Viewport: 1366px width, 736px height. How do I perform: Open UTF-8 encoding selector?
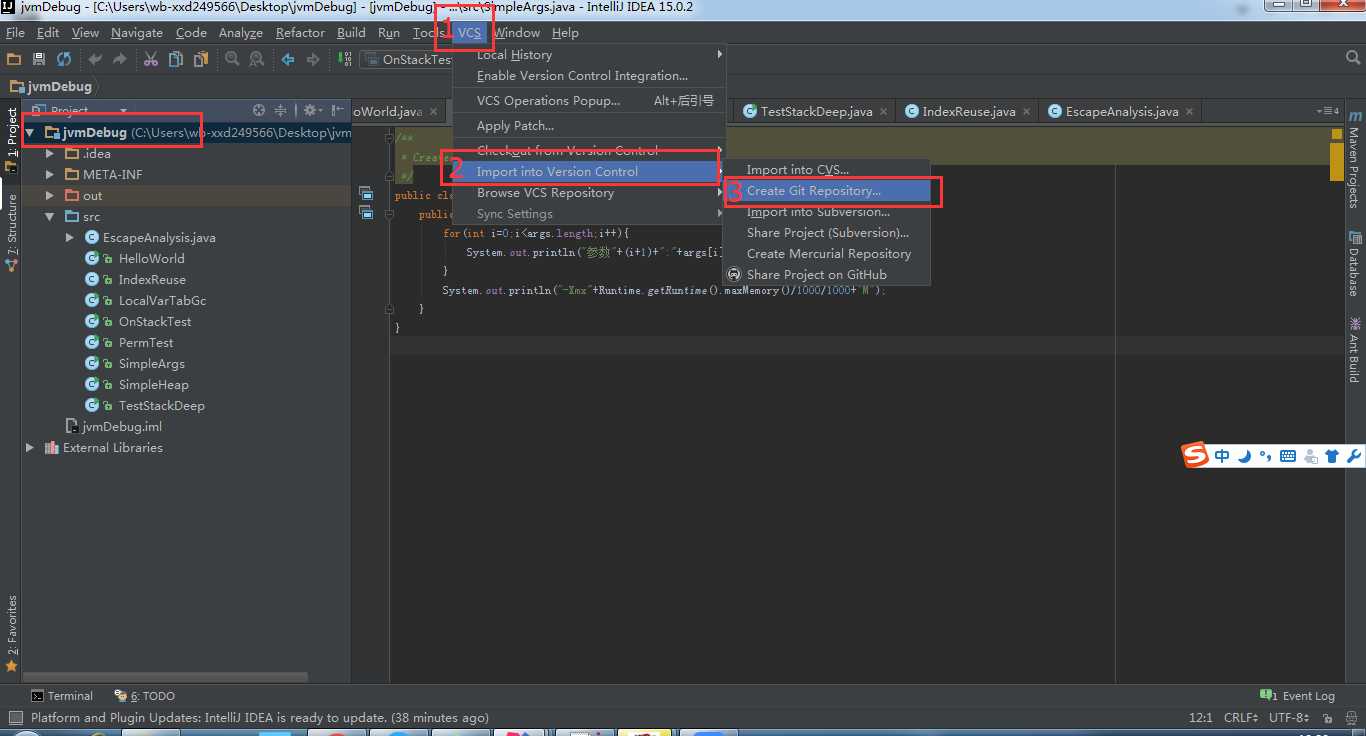pos(1289,718)
